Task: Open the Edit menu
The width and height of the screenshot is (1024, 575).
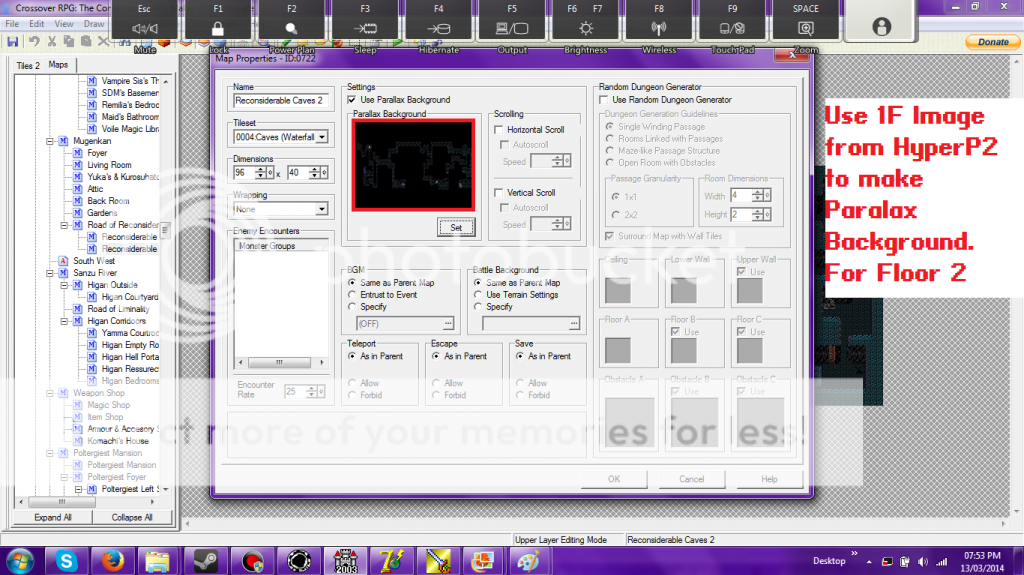Action: click(x=37, y=23)
